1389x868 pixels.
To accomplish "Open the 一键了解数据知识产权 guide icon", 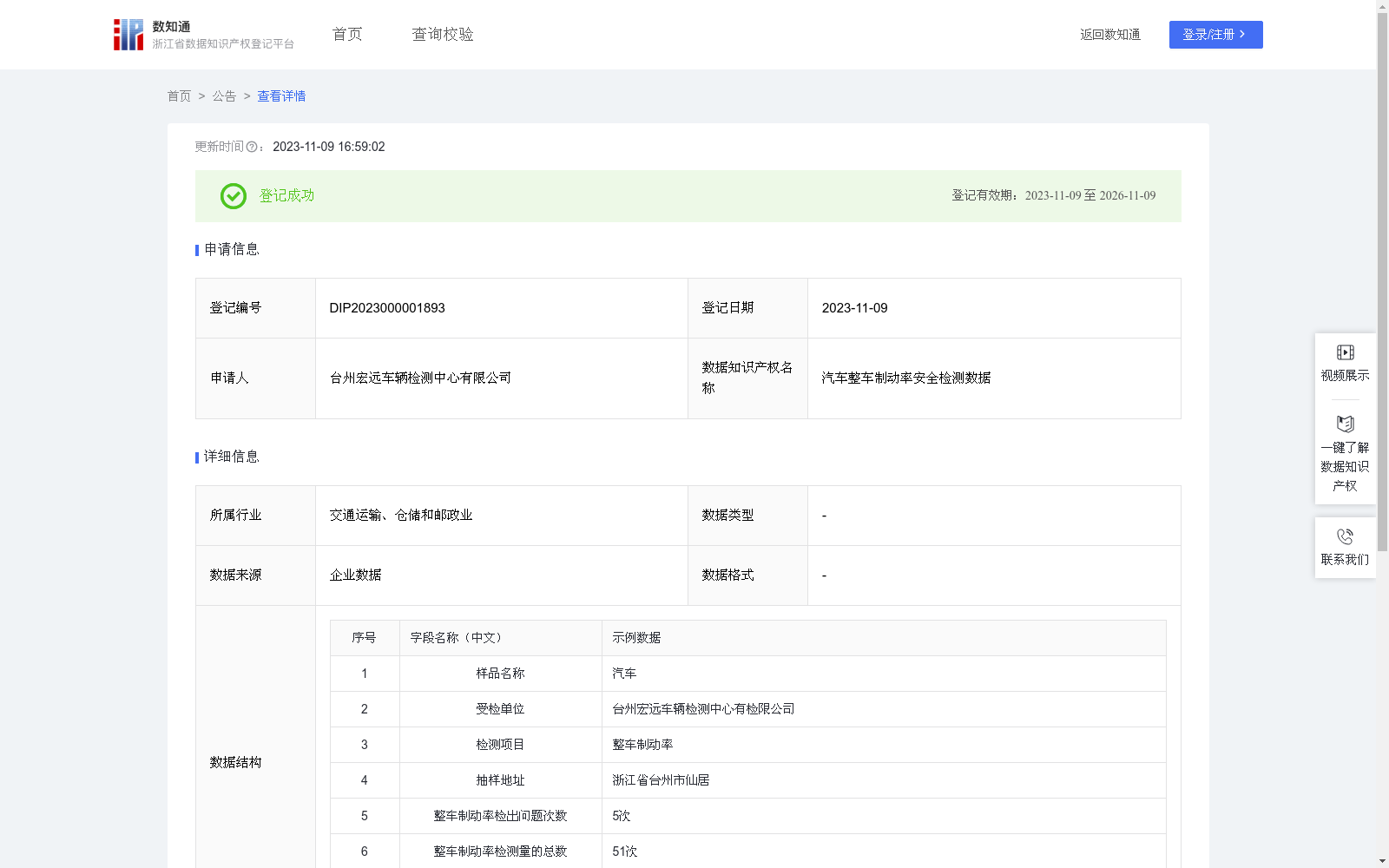I will click(1345, 424).
